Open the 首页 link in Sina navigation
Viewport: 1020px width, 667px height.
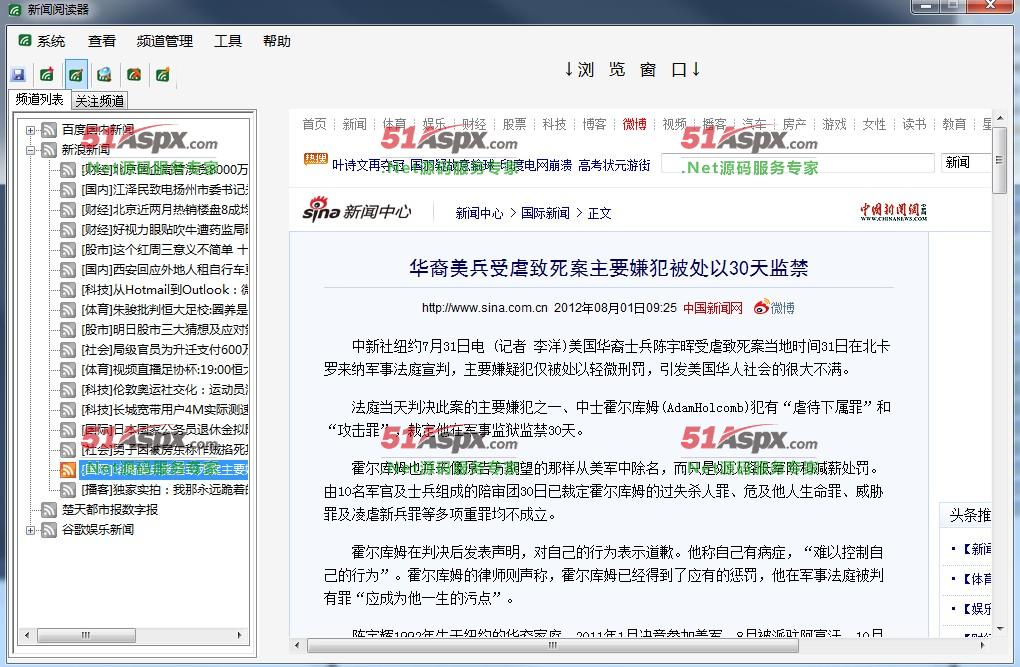coord(315,124)
